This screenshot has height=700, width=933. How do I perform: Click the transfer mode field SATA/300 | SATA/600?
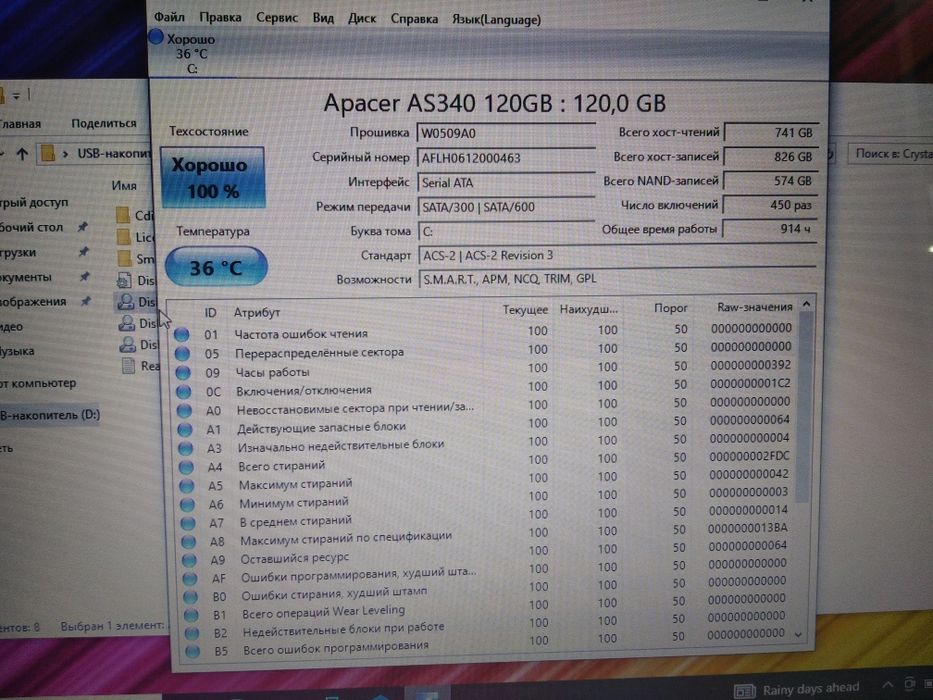pyautogui.click(x=506, y=207)
